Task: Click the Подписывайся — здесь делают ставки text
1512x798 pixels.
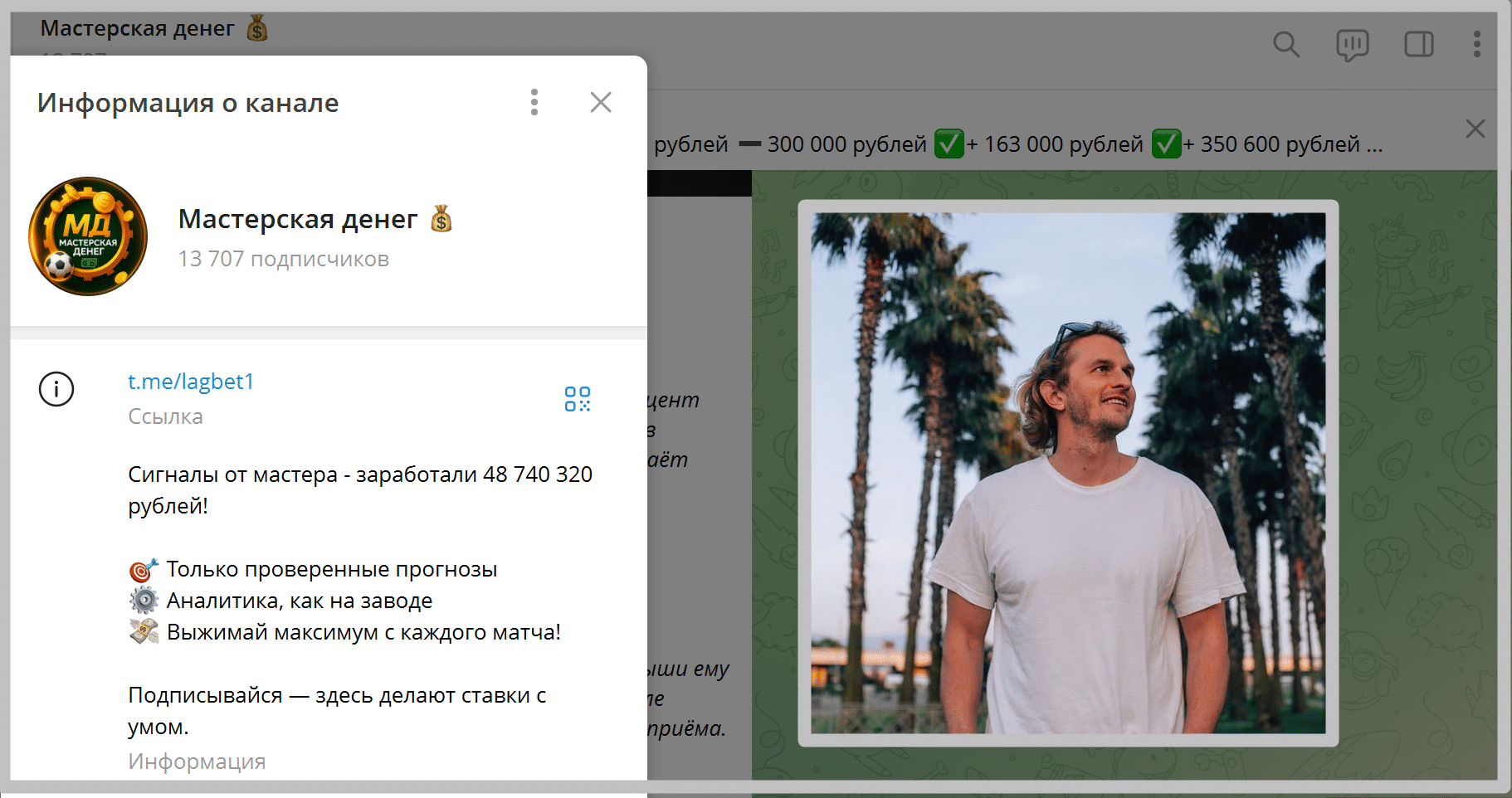Action: [337, 711]
